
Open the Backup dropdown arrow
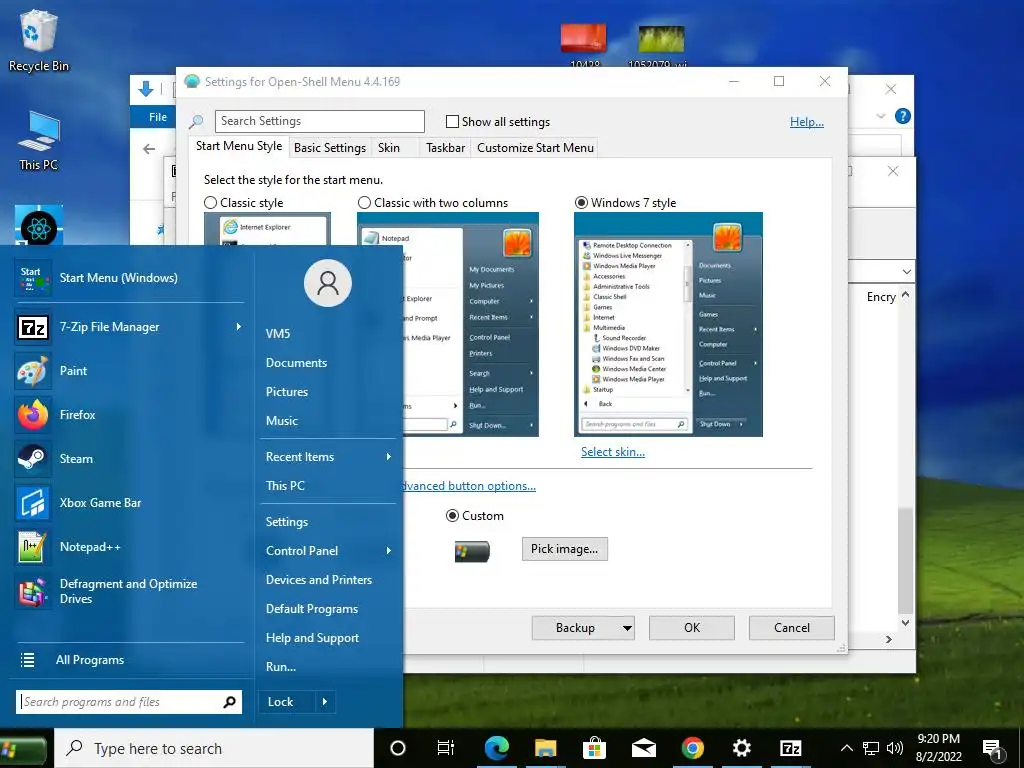(x=627, y=628)
